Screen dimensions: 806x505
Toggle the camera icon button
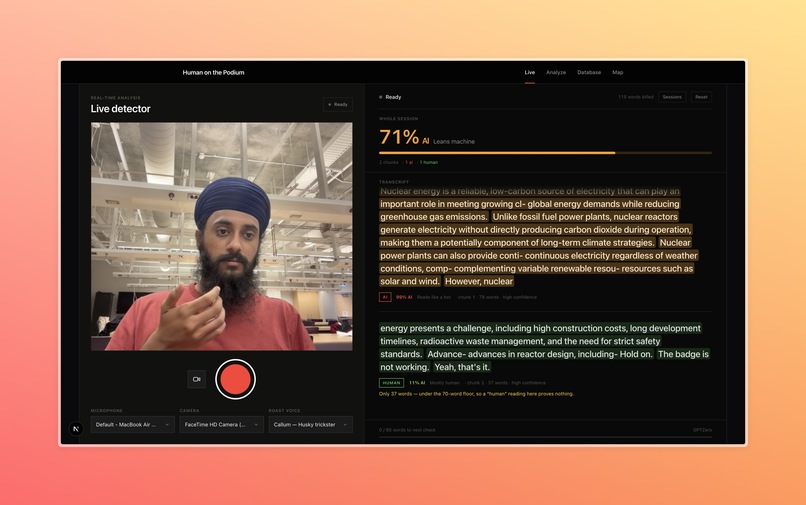coord(196,379)
